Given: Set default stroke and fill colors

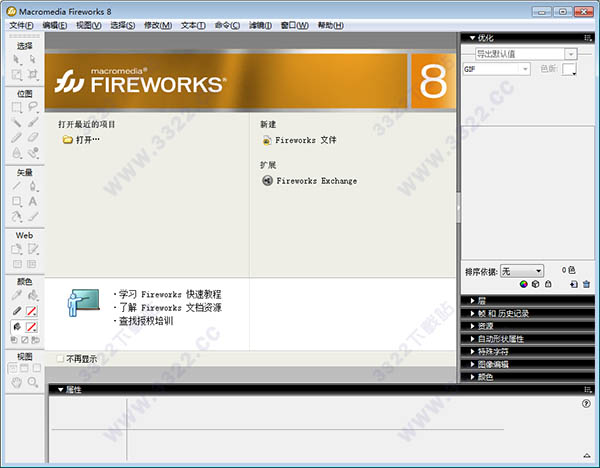Looking at the screenshot, I should [14, 340].
